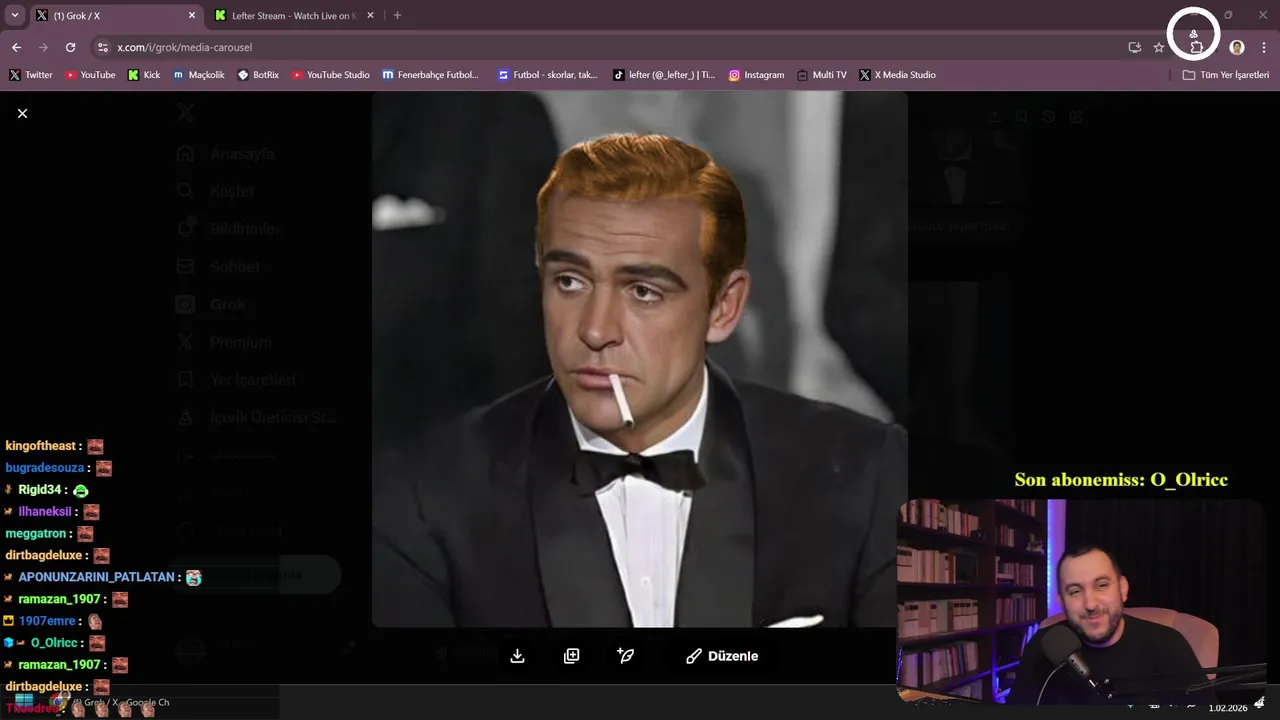The height and width of the screenshot is (720, 1280).
Task: Go back in Chrome
Action: [16, 47]
